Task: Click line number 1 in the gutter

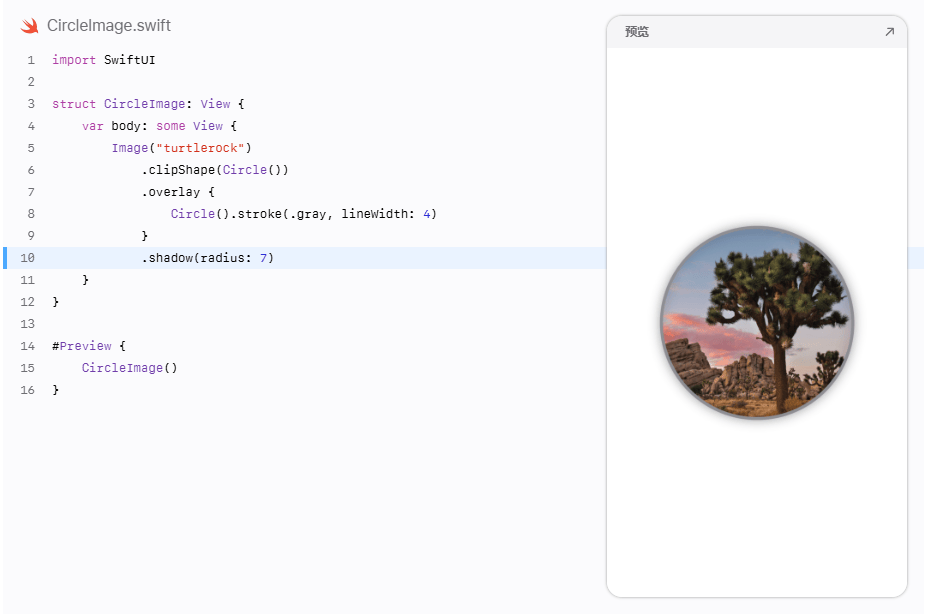Action: tap(31, 60)
